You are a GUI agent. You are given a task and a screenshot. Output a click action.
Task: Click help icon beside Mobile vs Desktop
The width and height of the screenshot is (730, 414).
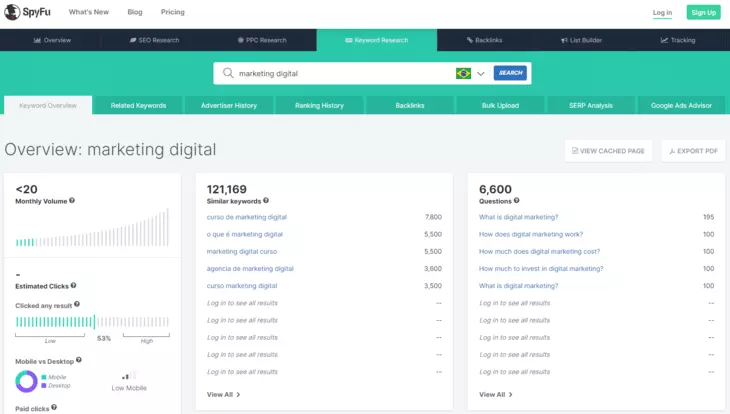coord(79,360)
